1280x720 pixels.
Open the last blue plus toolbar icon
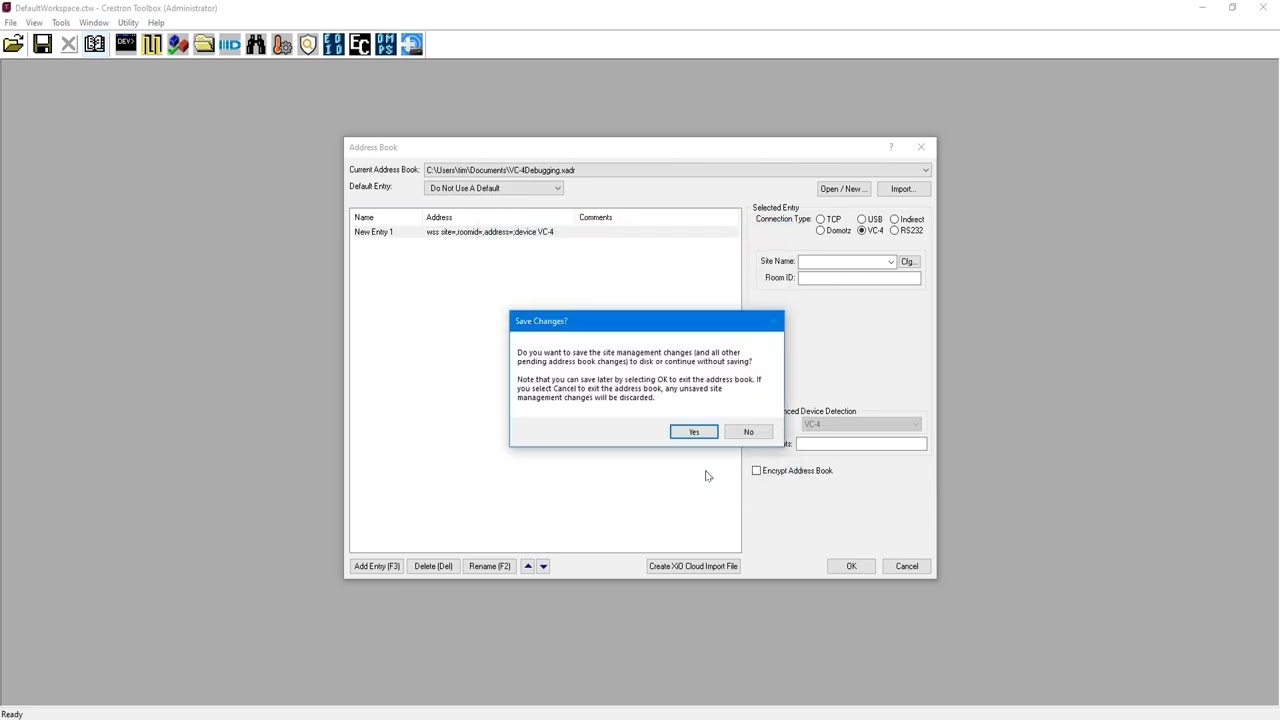point(412,44)
